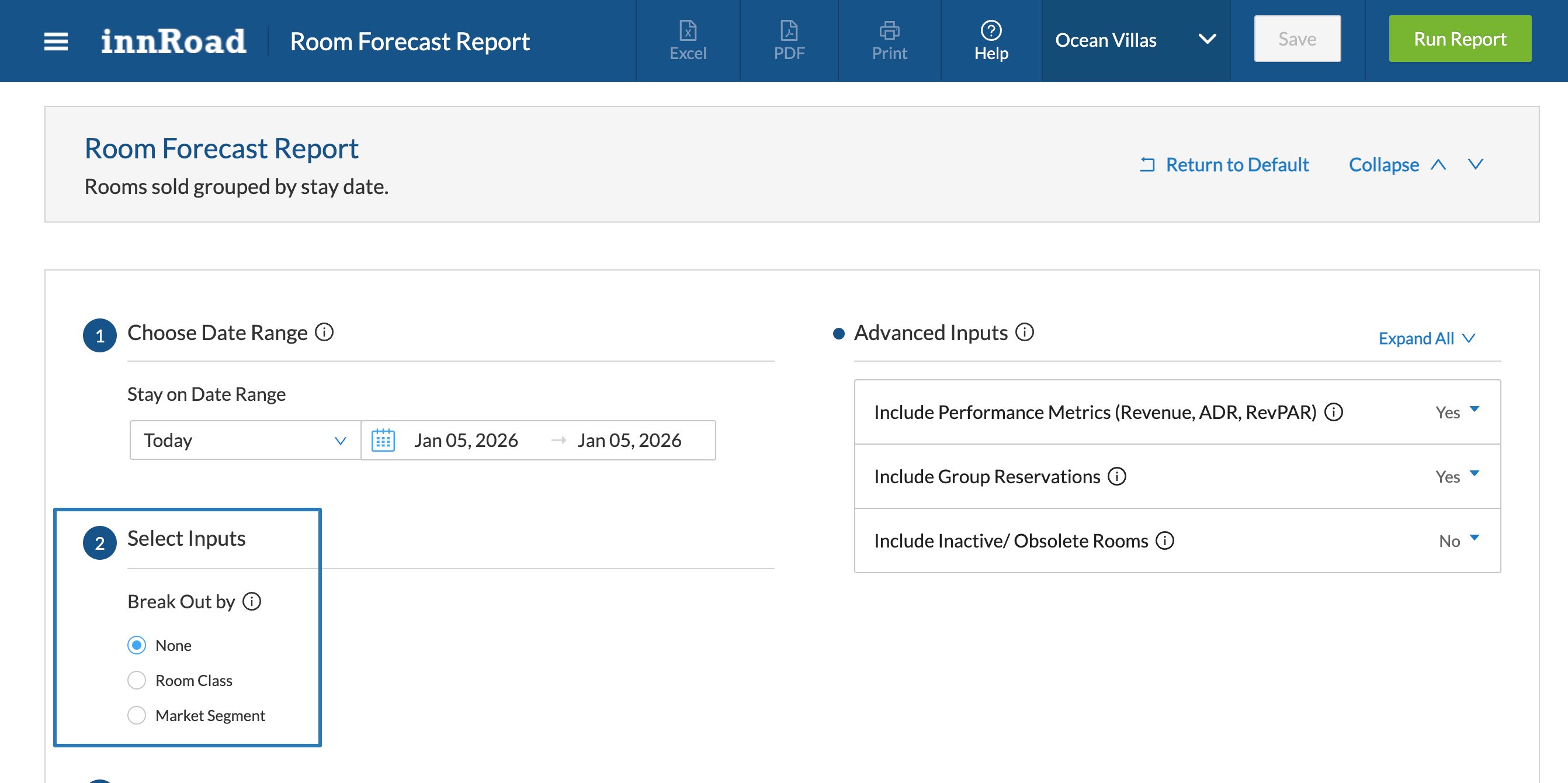Open the Today date range dropdown

pyautogui.click(x=244, y=439)
